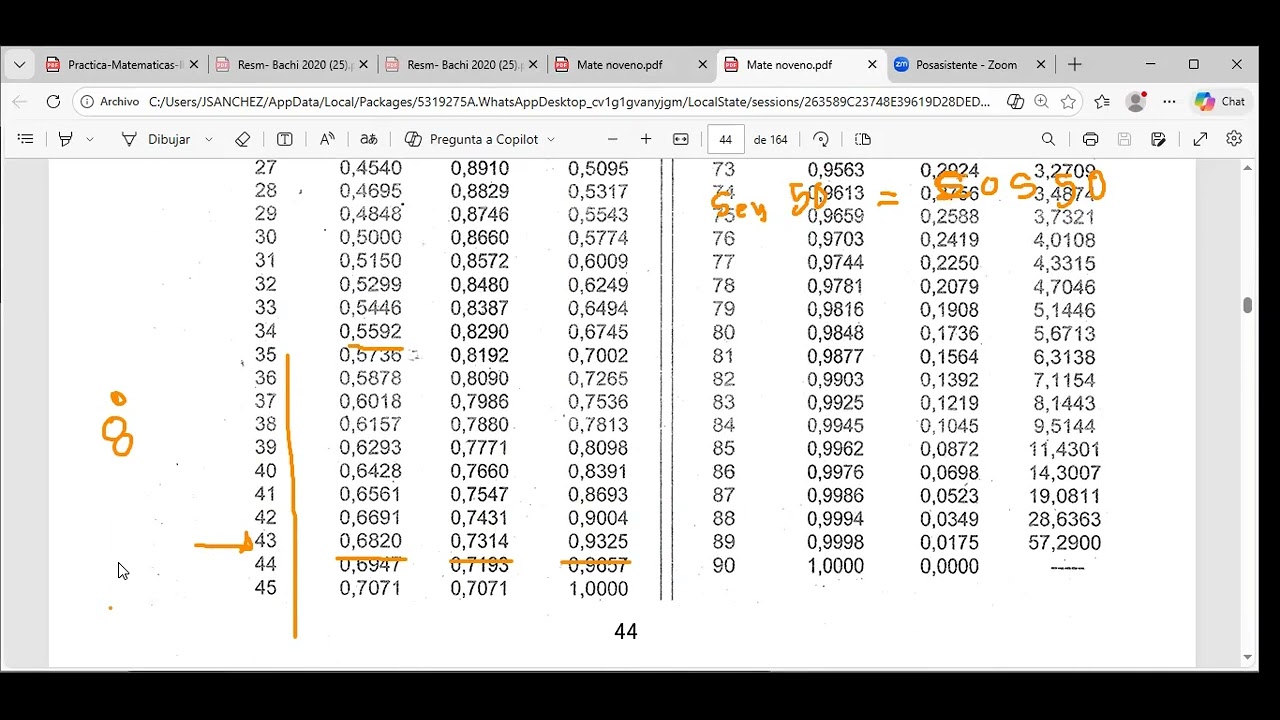This screenshot has height=720, width=1280.
Task: Open the translate document tool
Action: tap(369, 139)
